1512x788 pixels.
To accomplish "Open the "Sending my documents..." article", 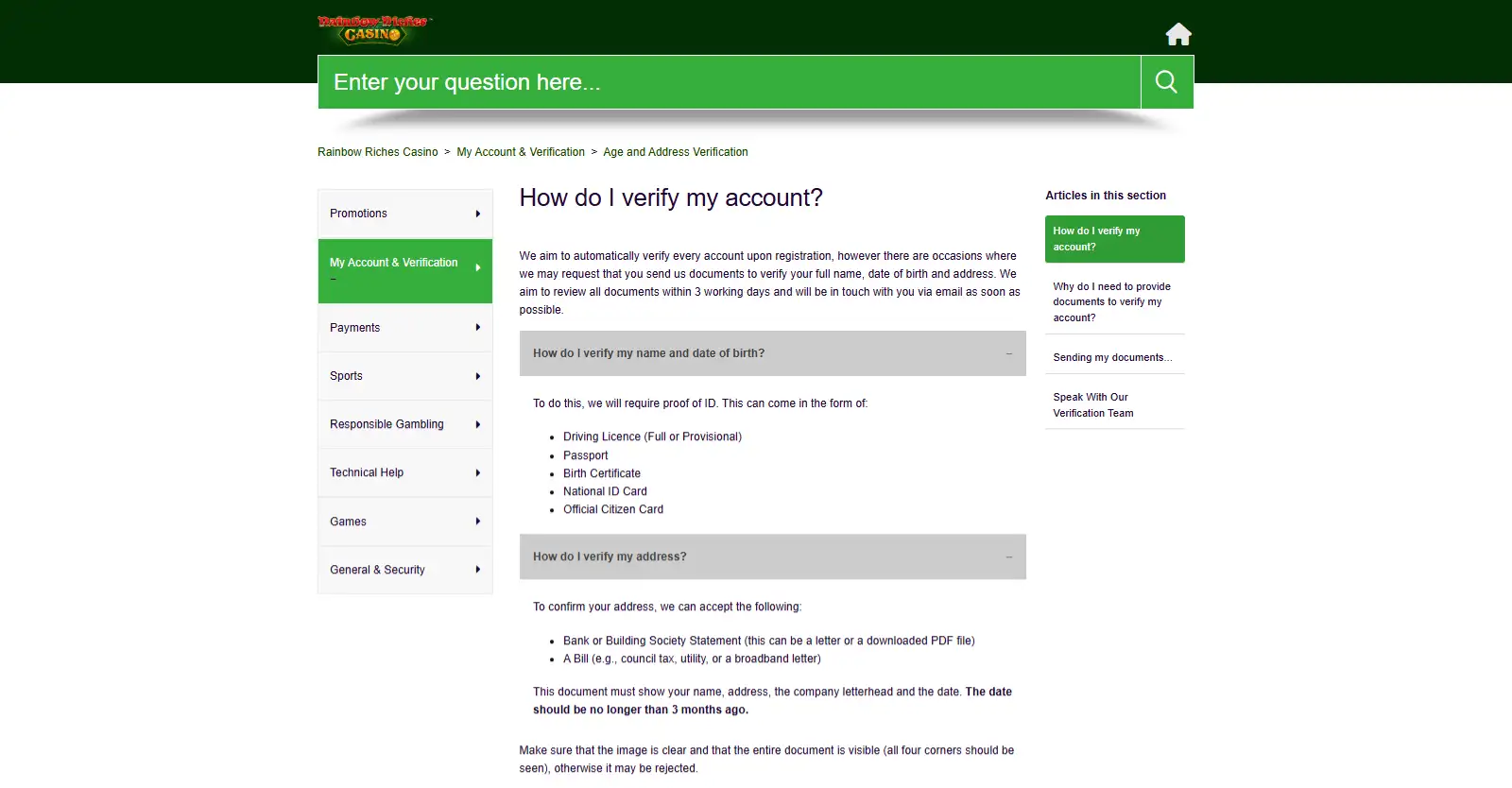I will pos(1114,357).
